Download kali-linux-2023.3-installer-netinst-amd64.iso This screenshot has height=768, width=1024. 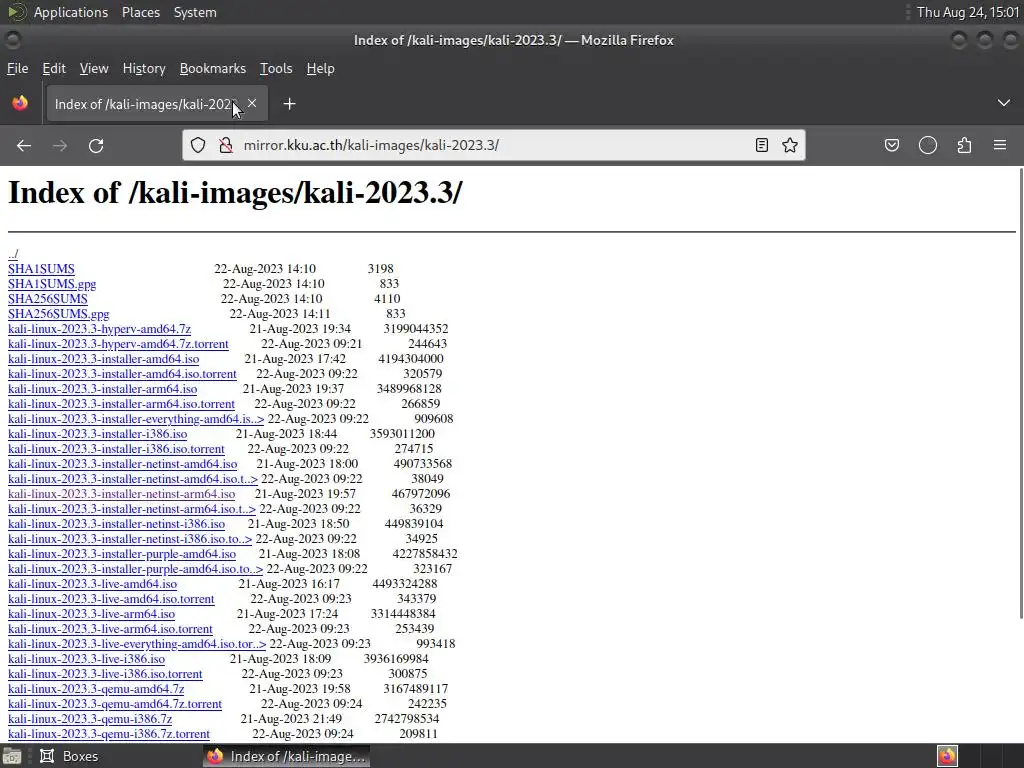point(123,464)
